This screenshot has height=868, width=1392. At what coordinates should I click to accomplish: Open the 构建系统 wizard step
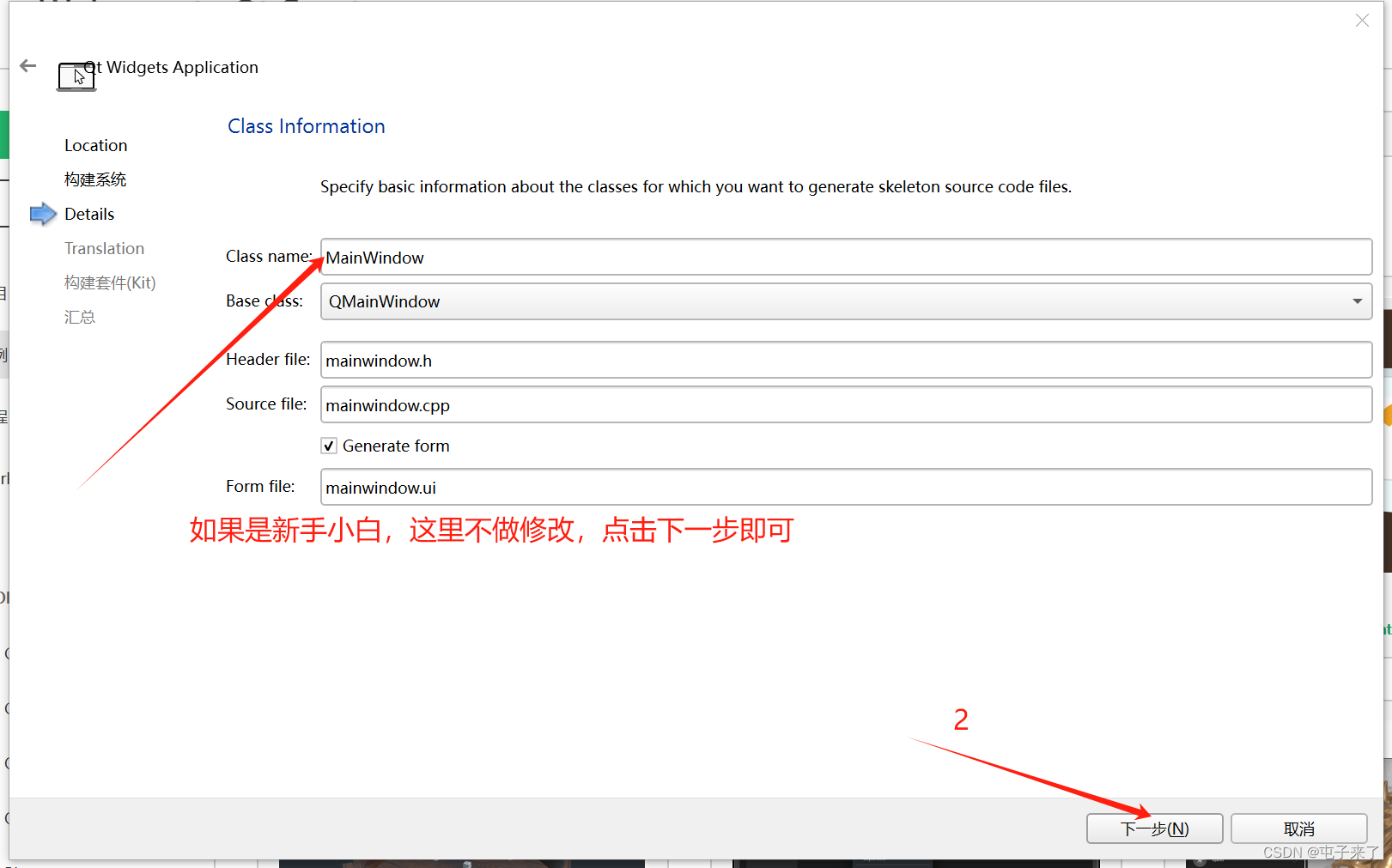coord(95,179)
